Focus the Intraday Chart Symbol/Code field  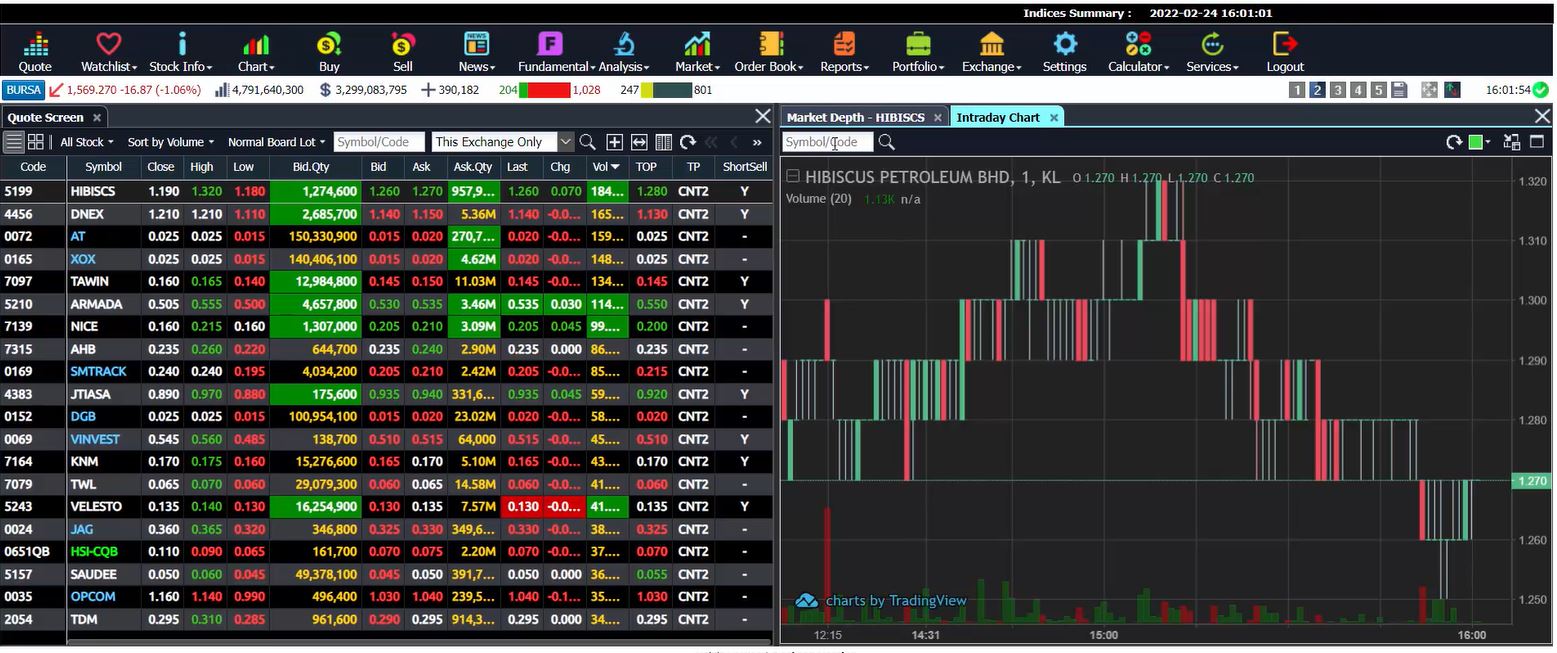(827, 142)
